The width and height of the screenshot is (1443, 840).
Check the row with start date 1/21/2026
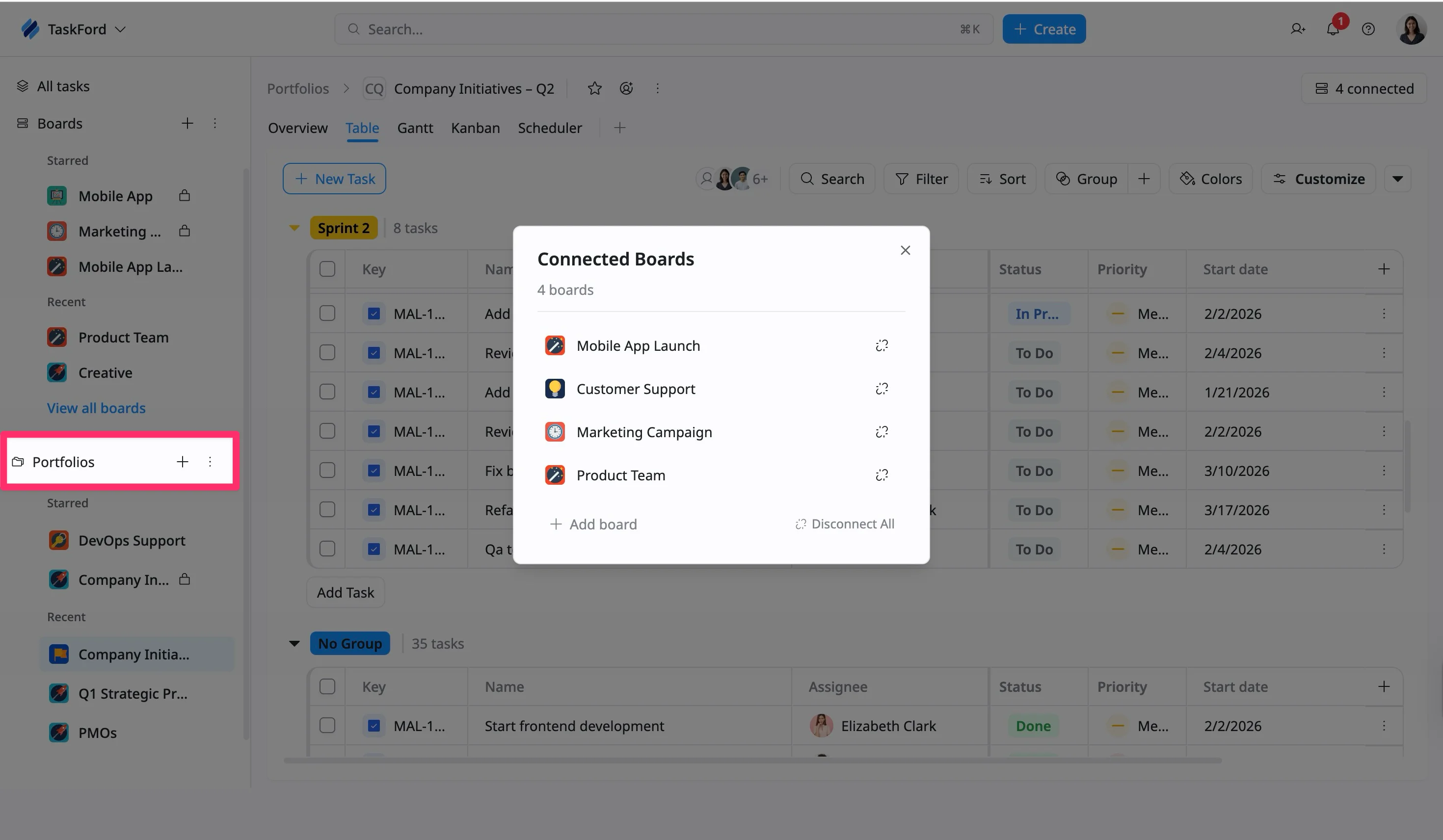pos(327,392)
